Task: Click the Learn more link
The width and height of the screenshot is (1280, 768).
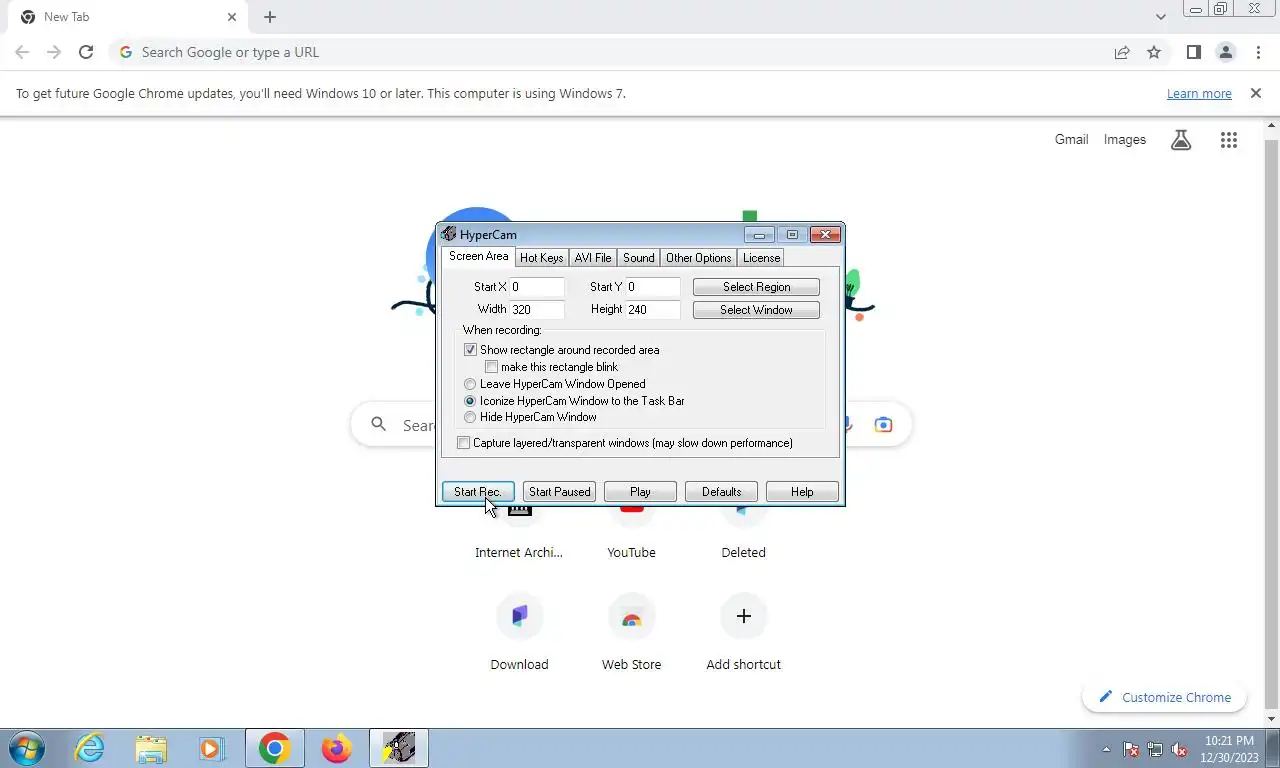Action: click(x=1199, y=93)
